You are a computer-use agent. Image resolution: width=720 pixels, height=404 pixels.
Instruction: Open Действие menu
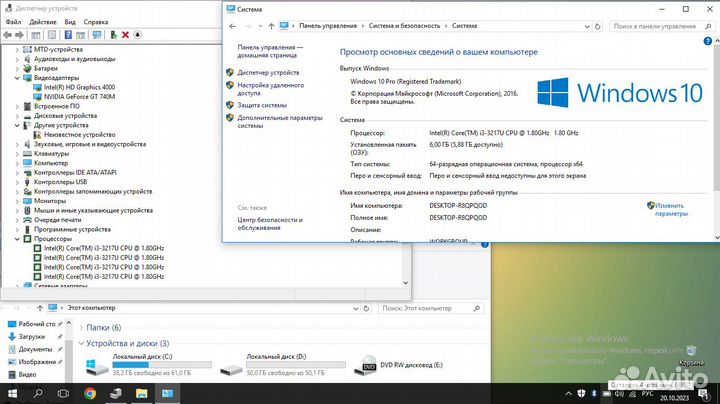[43, 22]
